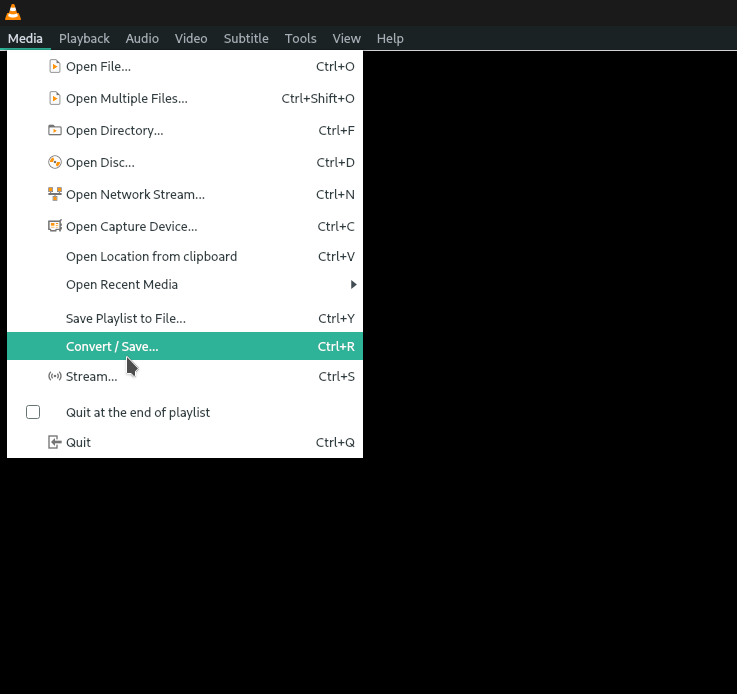This screenshot has width=737, height=694.
Task: Enable Quit at the end of playlist checkbox
Action: pos(33,412)
